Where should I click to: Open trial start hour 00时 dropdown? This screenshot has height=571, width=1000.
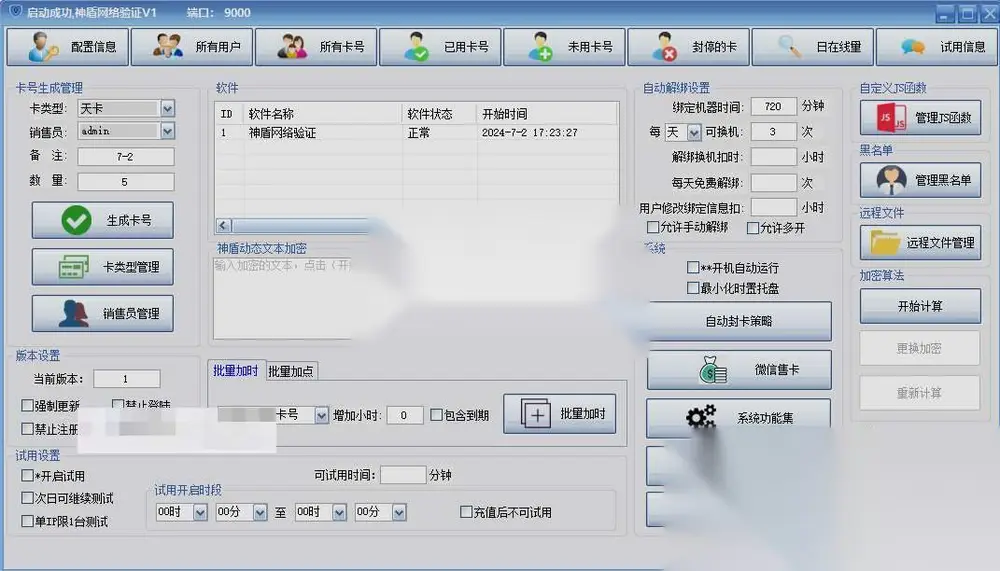(200, 512)
